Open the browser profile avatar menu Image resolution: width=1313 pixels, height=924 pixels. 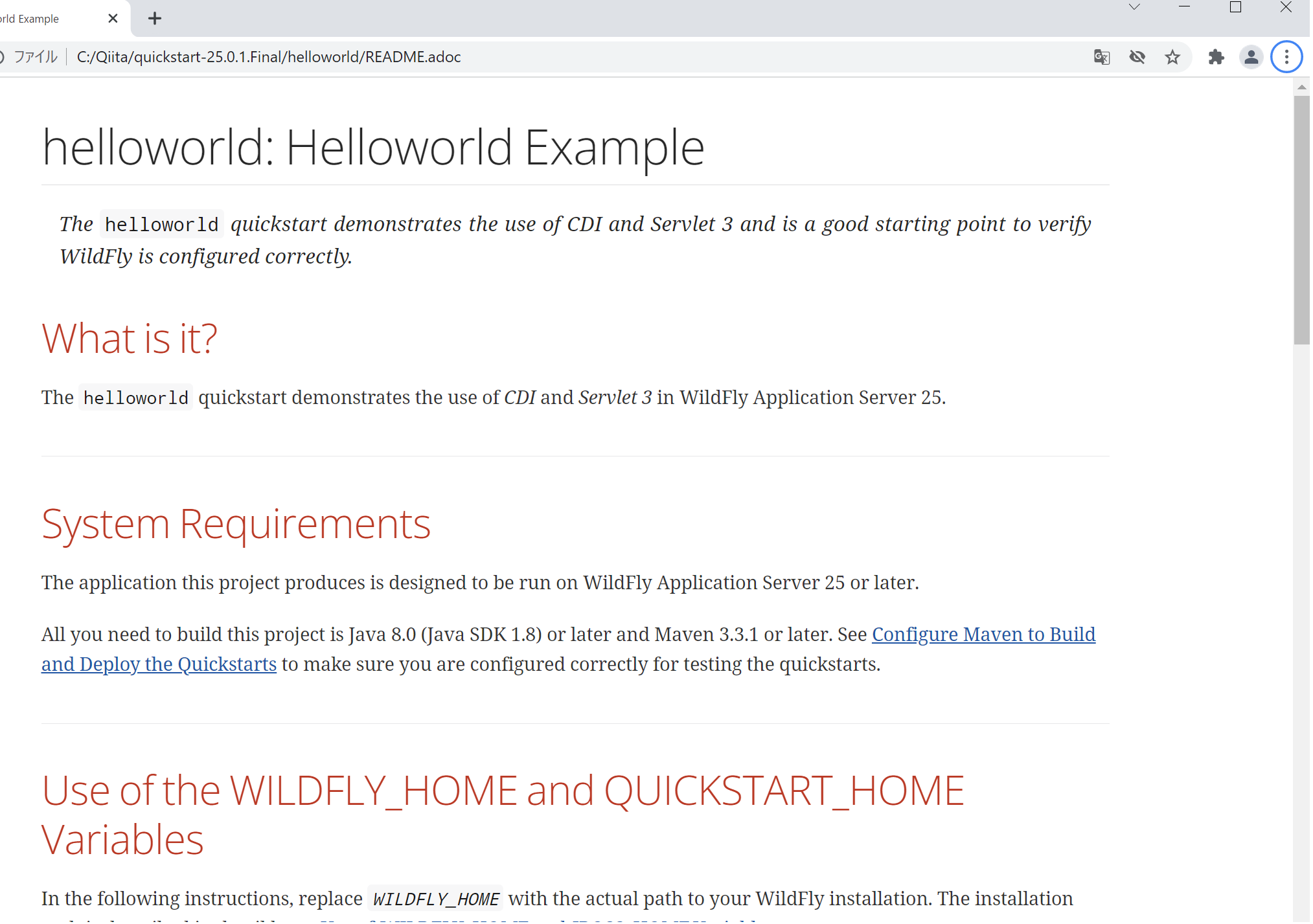(x=1251, y=57)
